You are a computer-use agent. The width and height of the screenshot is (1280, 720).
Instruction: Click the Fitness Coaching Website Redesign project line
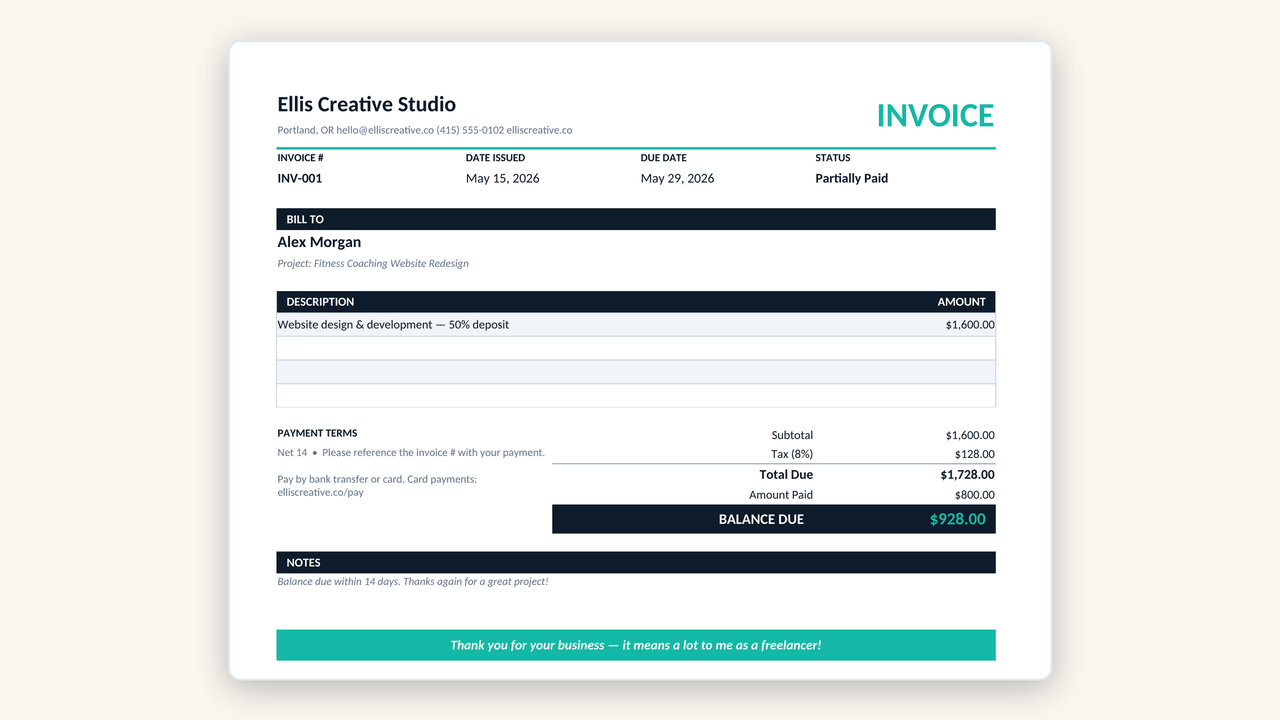tap(373, 264)
